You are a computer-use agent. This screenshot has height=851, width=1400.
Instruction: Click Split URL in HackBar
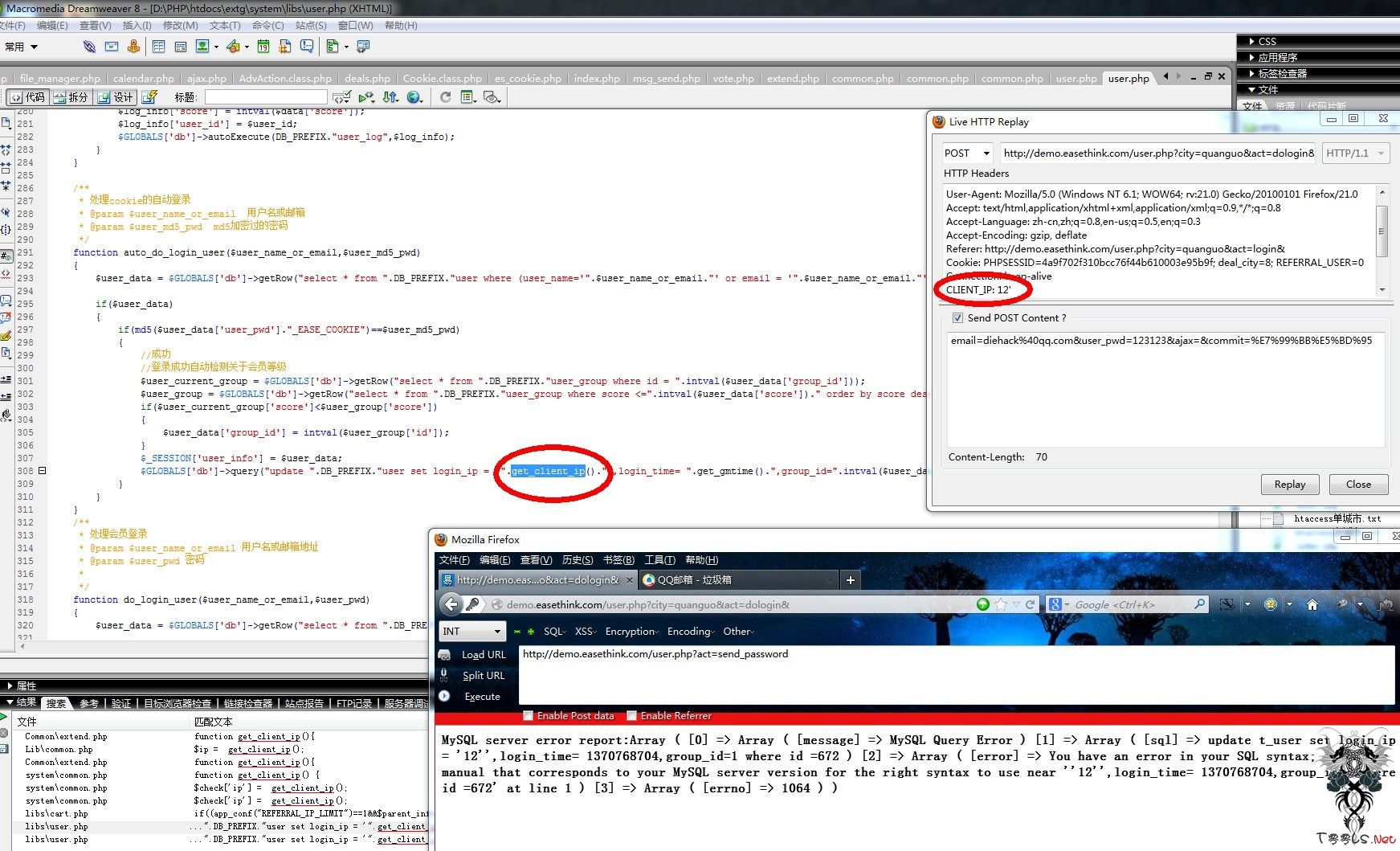click(x=484, y=676)
